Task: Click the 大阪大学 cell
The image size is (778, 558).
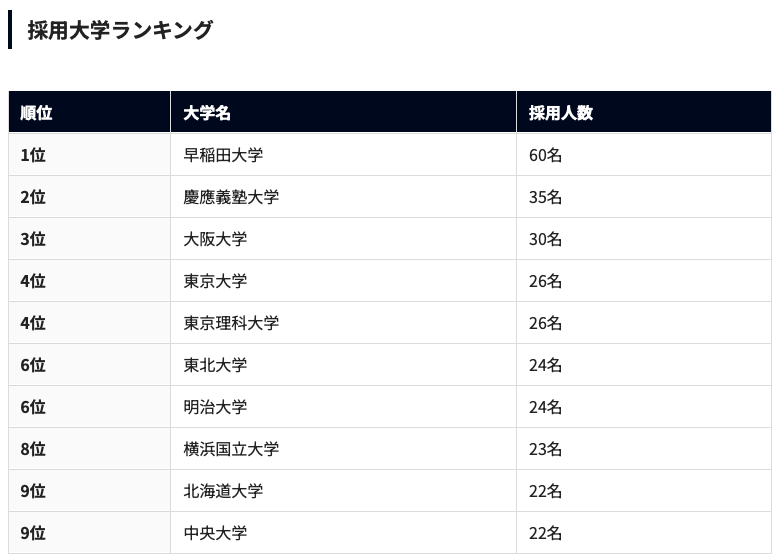Action: point(343,239)
